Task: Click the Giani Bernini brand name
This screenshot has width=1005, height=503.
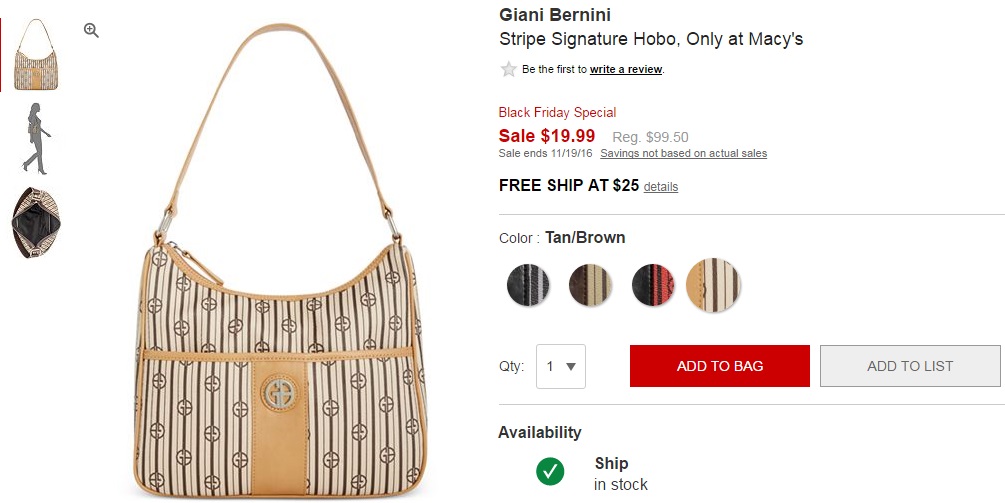Action: [554, 15]
